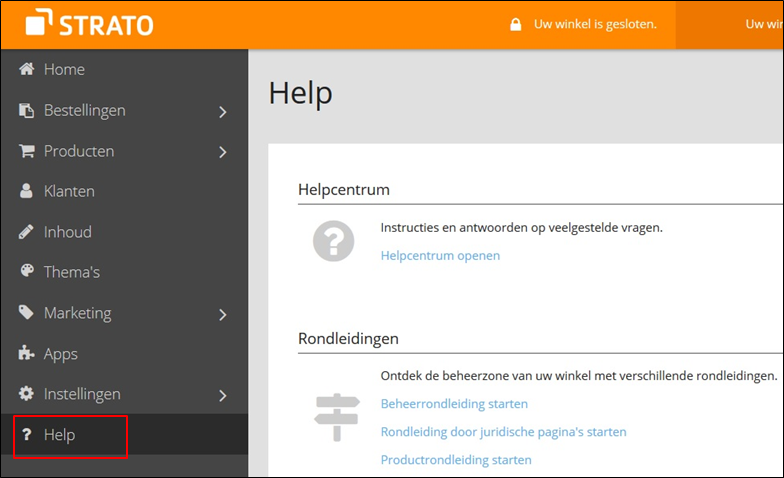Click the tag icon beside Marketing

click(x=26, y=312)
